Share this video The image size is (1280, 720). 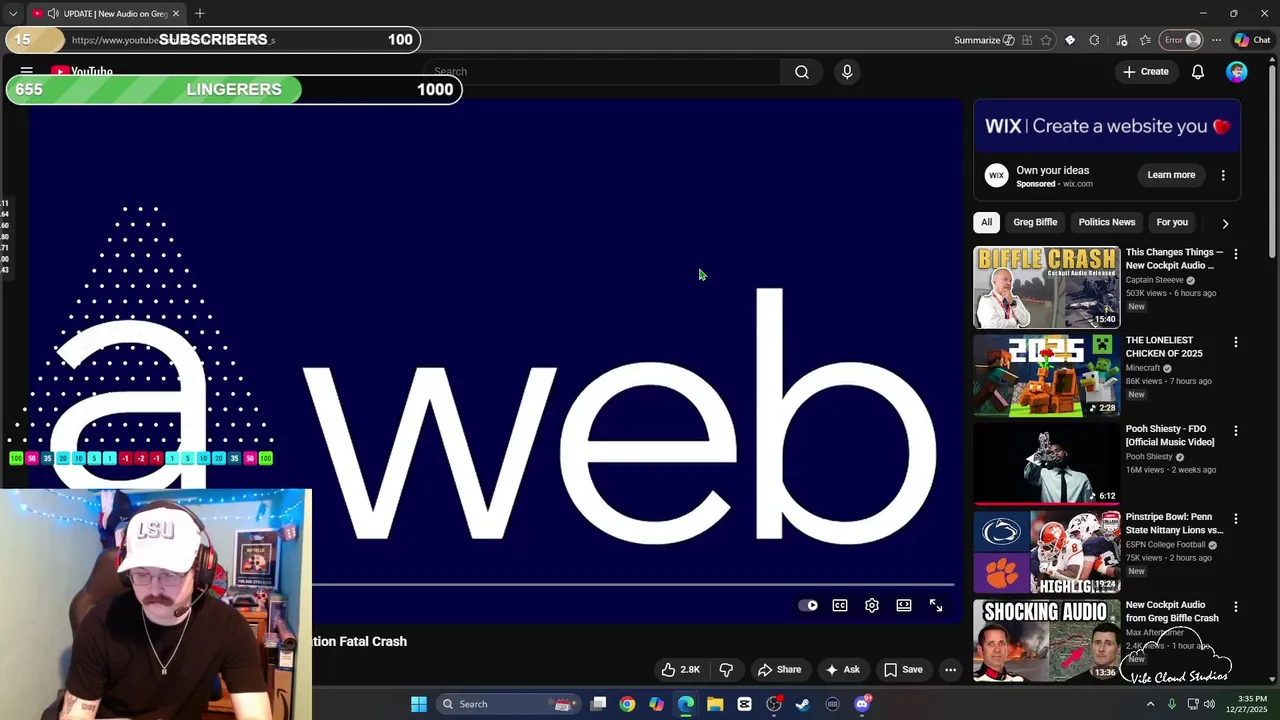[779, 670]
